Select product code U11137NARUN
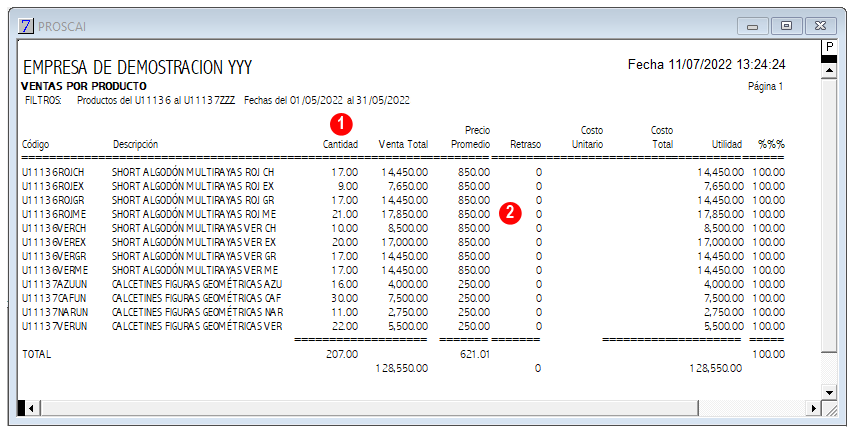This screenshot has width=854, height=433. [x=55, y=312]
